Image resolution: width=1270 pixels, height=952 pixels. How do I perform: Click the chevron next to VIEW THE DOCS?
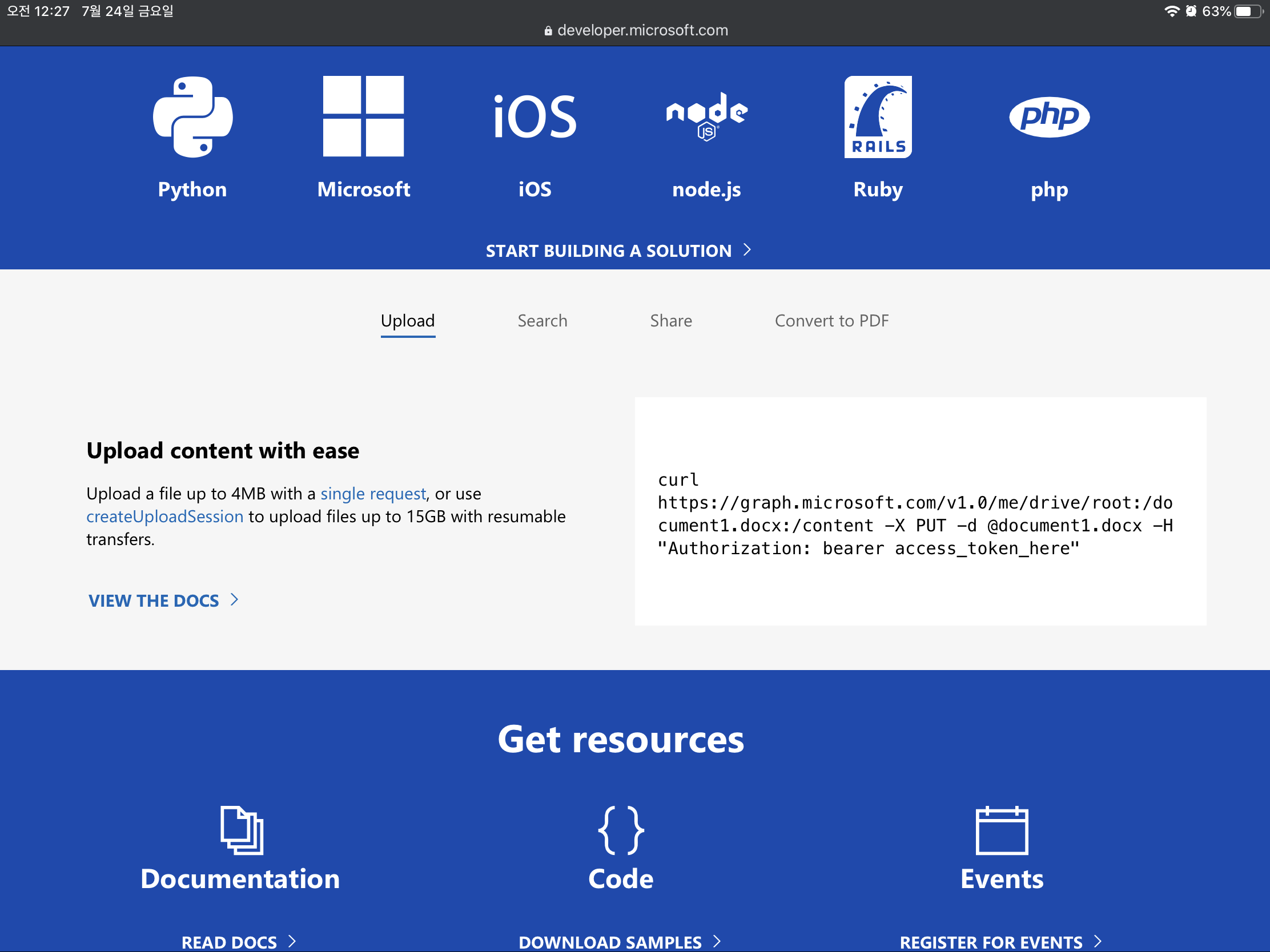pyautogui.click(x=234, y=600)
